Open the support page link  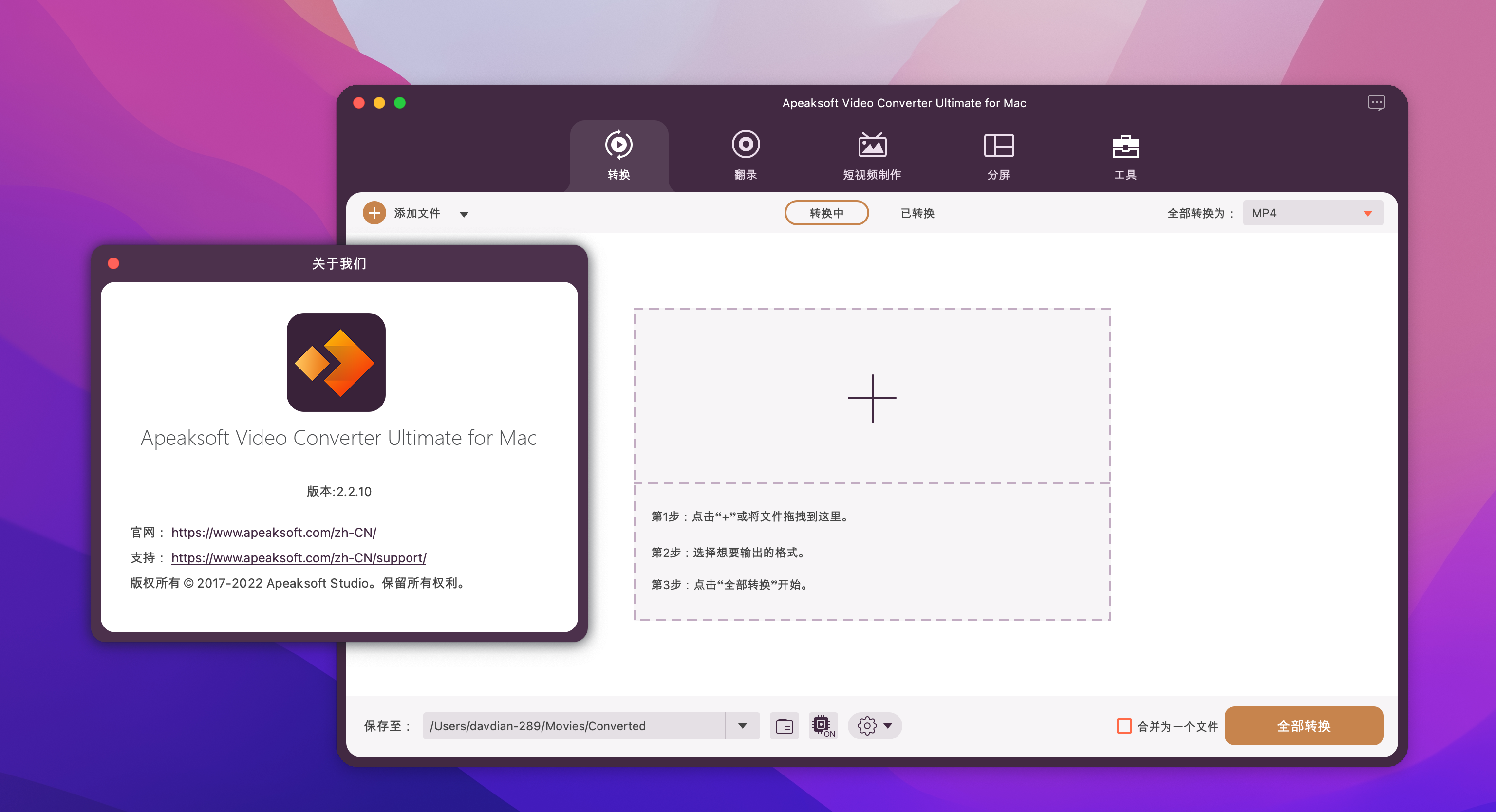click(299, 558)
